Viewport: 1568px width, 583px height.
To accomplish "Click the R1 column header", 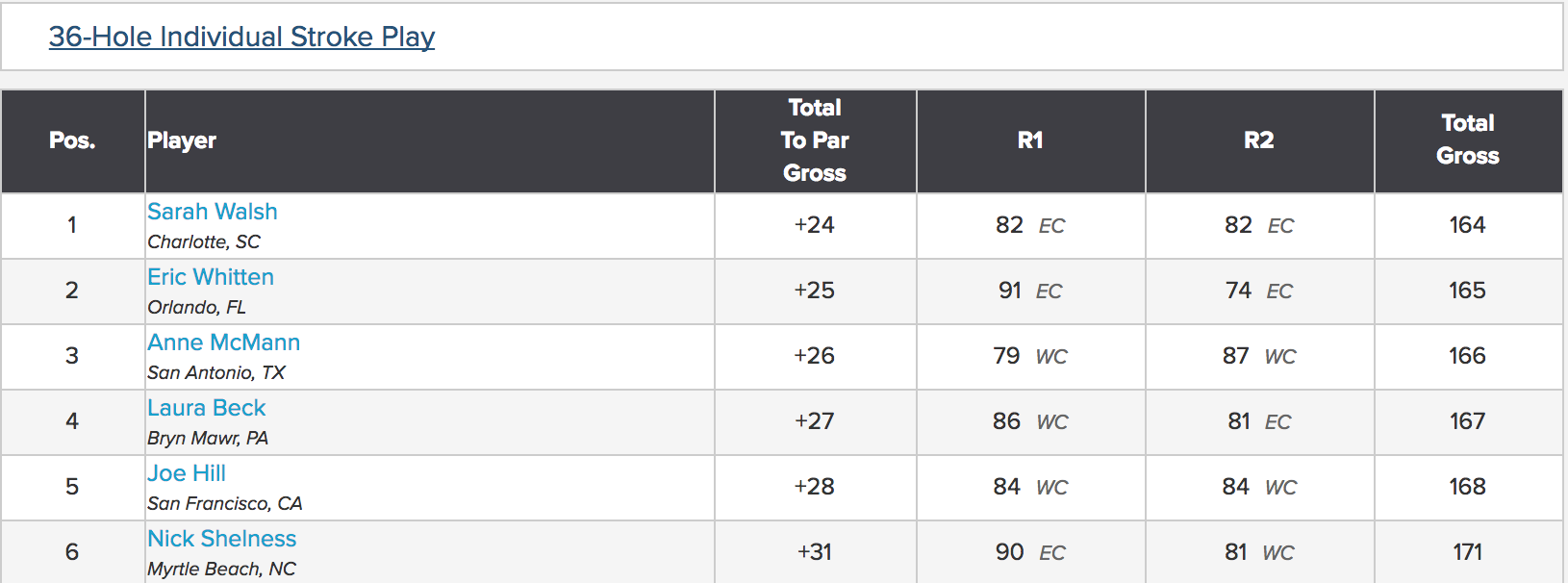I will 1030,140.
